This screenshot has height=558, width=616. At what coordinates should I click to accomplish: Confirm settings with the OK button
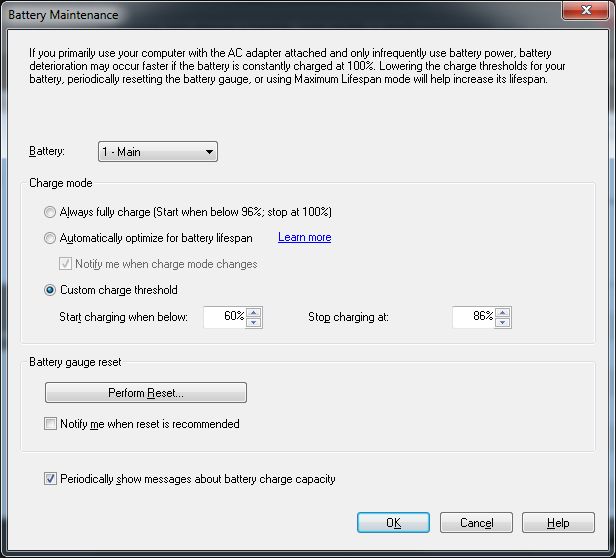[393, 523]
